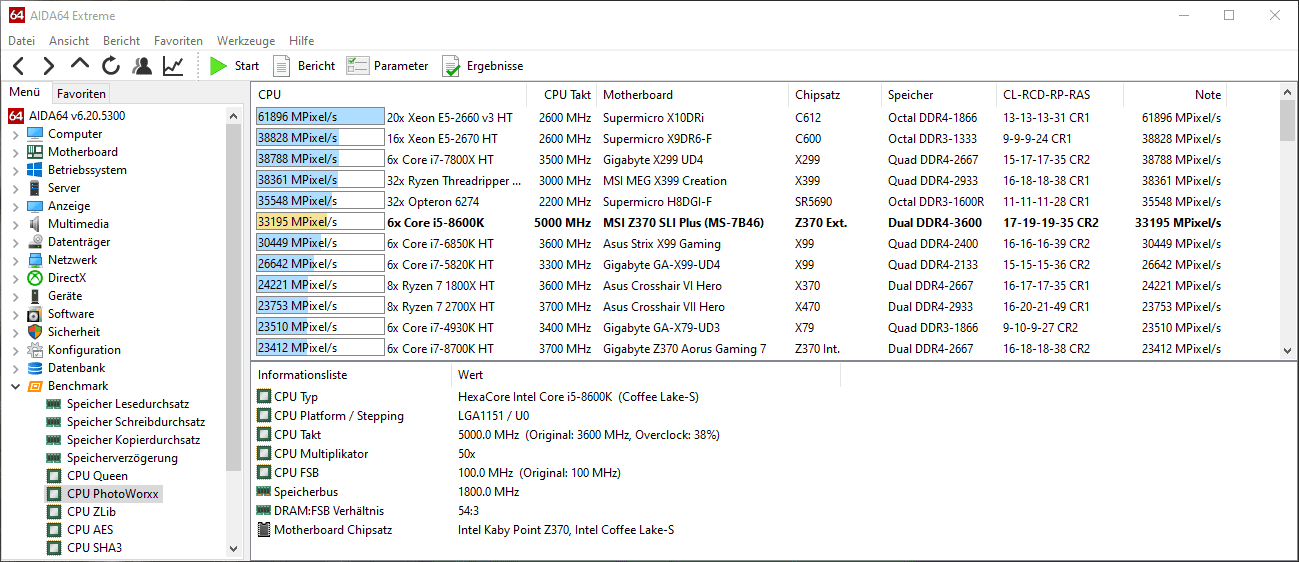
Task: Open the Ansicht menu
Action: pos(69,41)
